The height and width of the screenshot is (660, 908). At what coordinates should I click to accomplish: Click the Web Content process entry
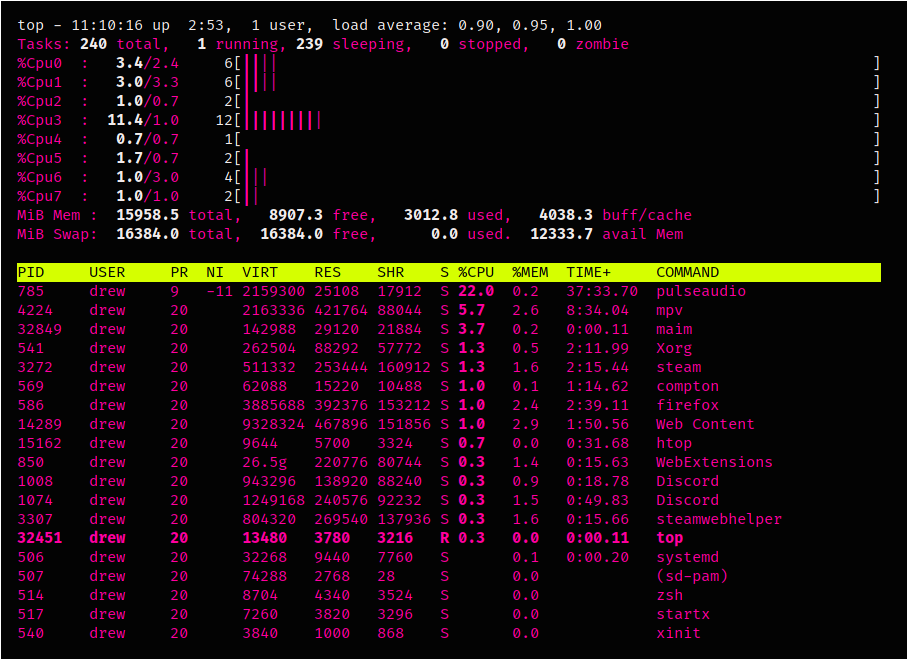pos(705,424)
